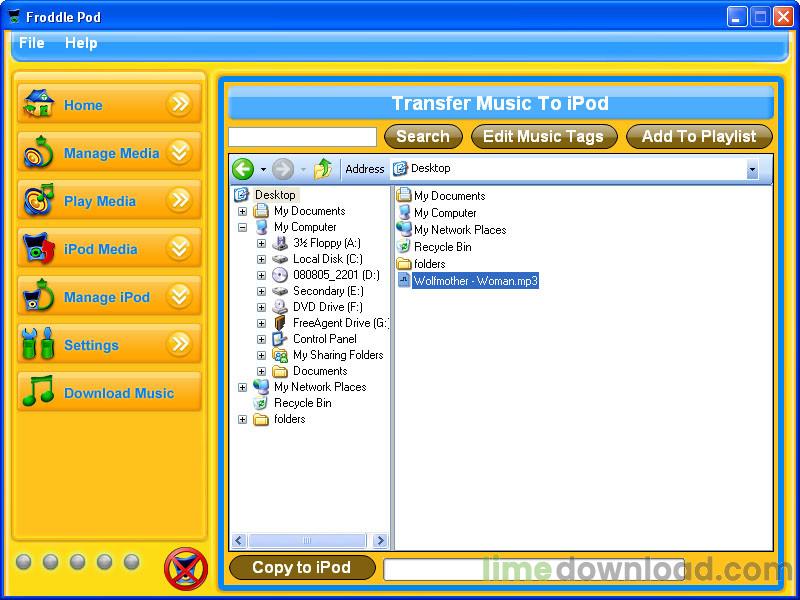Expand the Local Disk (C:) node
The height and width of the screenshot is (600, 800).
tap(261, 259)
